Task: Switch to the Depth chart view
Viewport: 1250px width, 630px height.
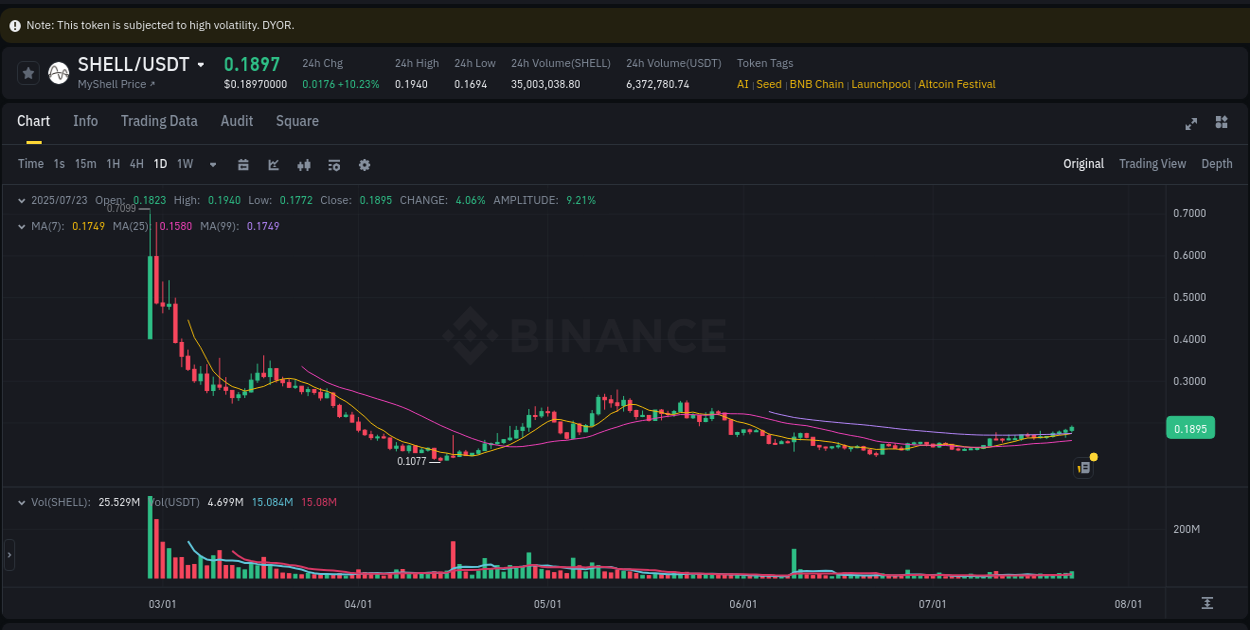Action: (1217, 163)
